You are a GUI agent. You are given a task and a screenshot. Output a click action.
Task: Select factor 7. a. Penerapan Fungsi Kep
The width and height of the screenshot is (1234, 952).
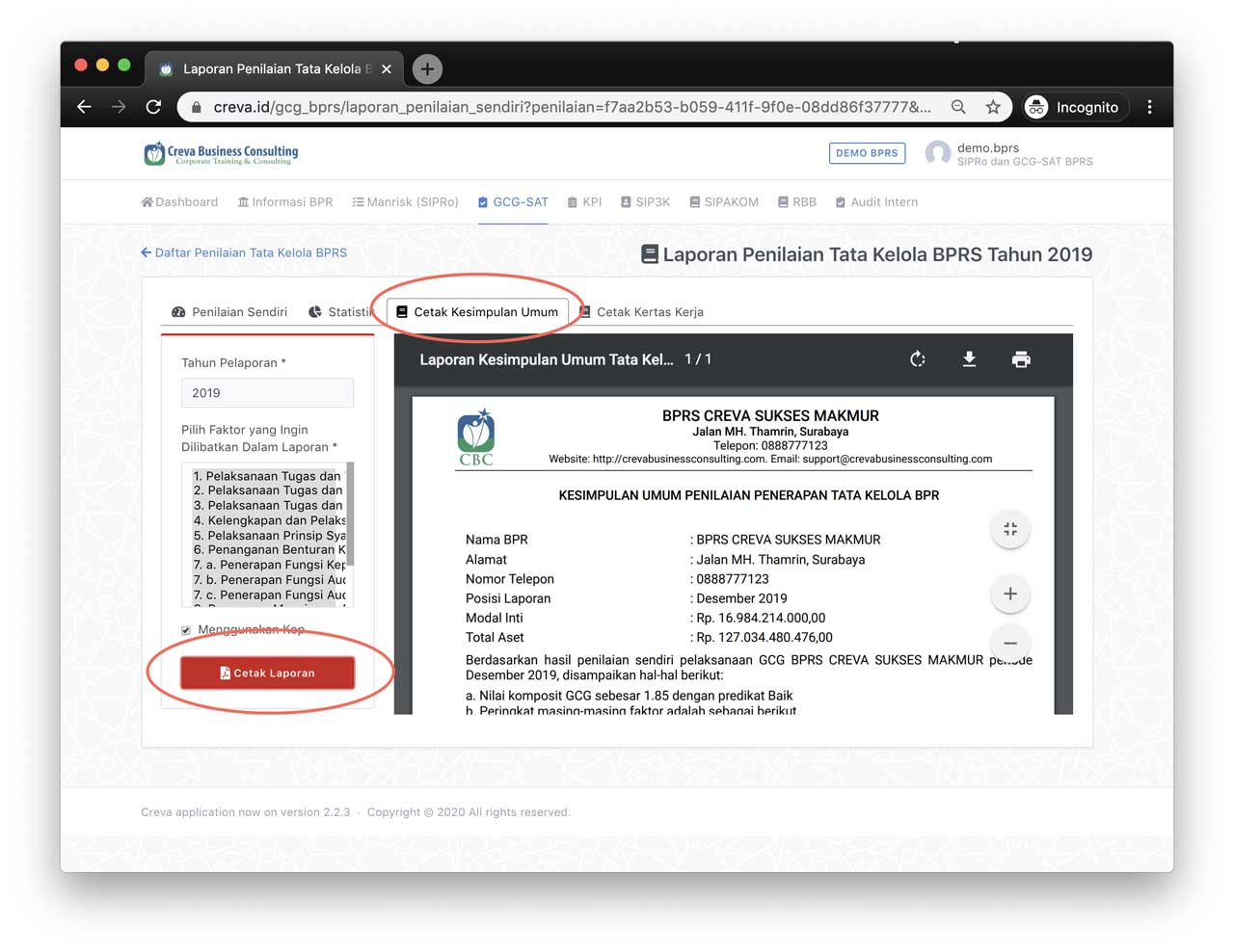[268, 565]
